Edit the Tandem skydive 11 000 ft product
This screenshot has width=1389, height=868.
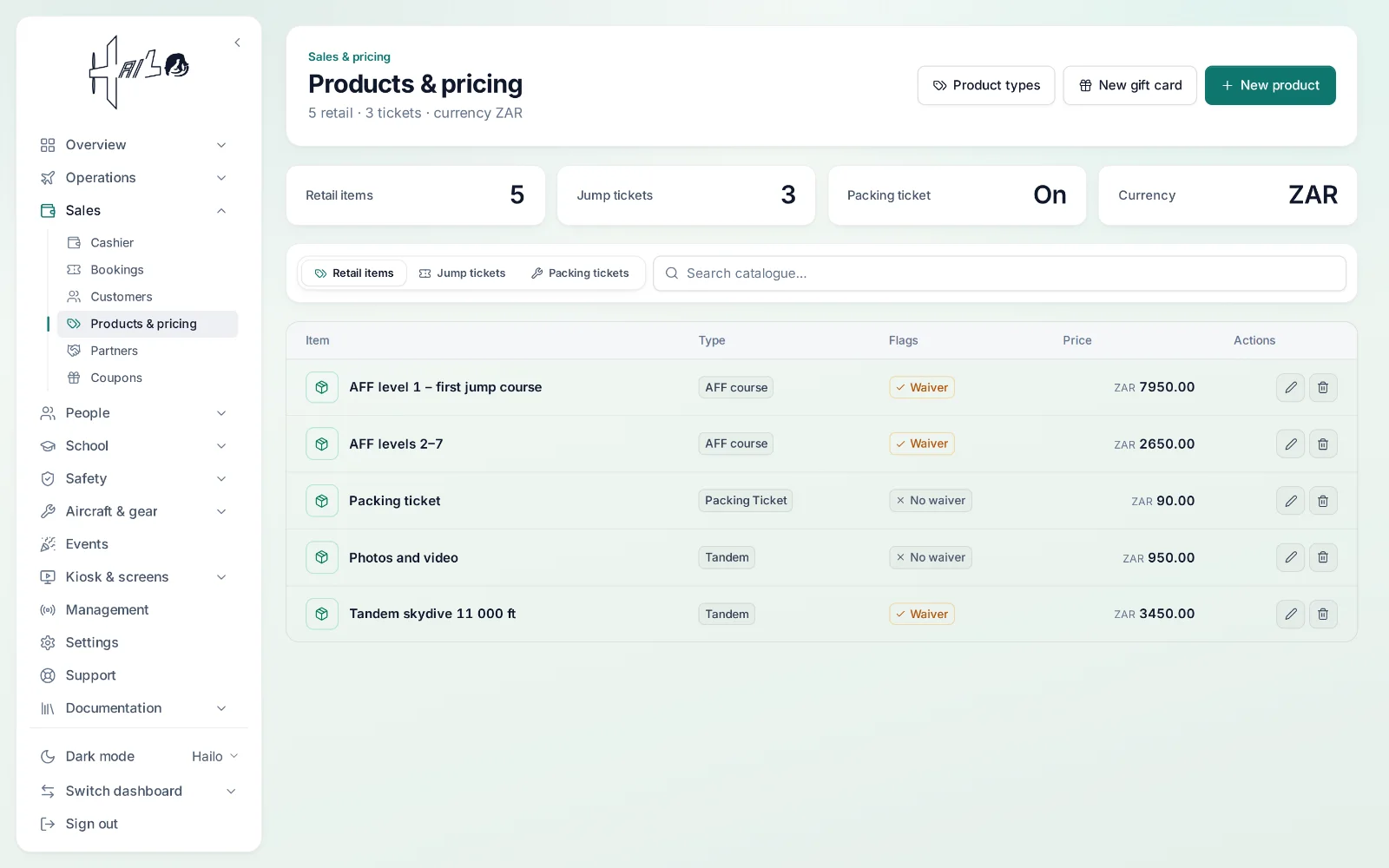pyautogui.click(x=1290, y=614)
